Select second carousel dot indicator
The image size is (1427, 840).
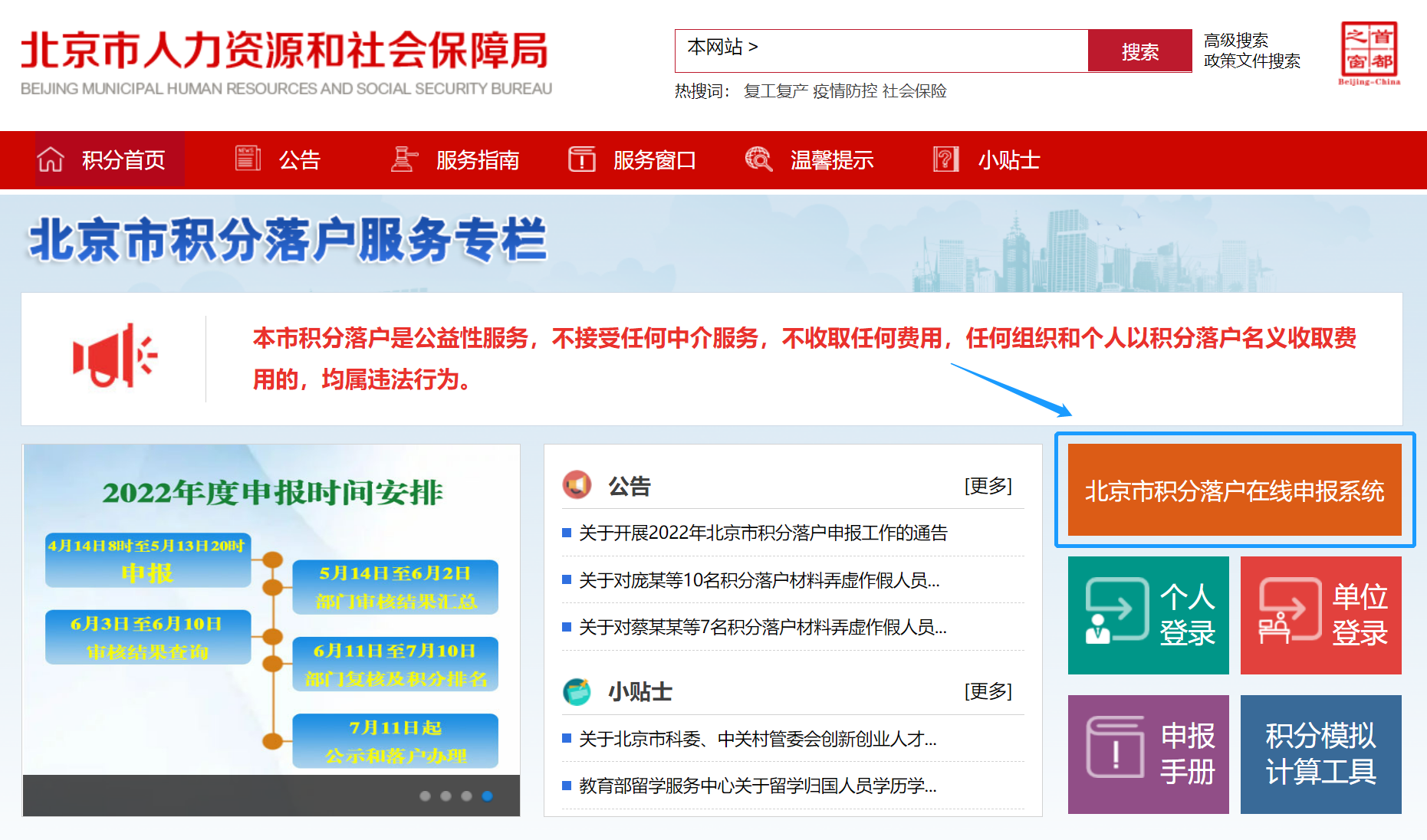click(446, 796)
